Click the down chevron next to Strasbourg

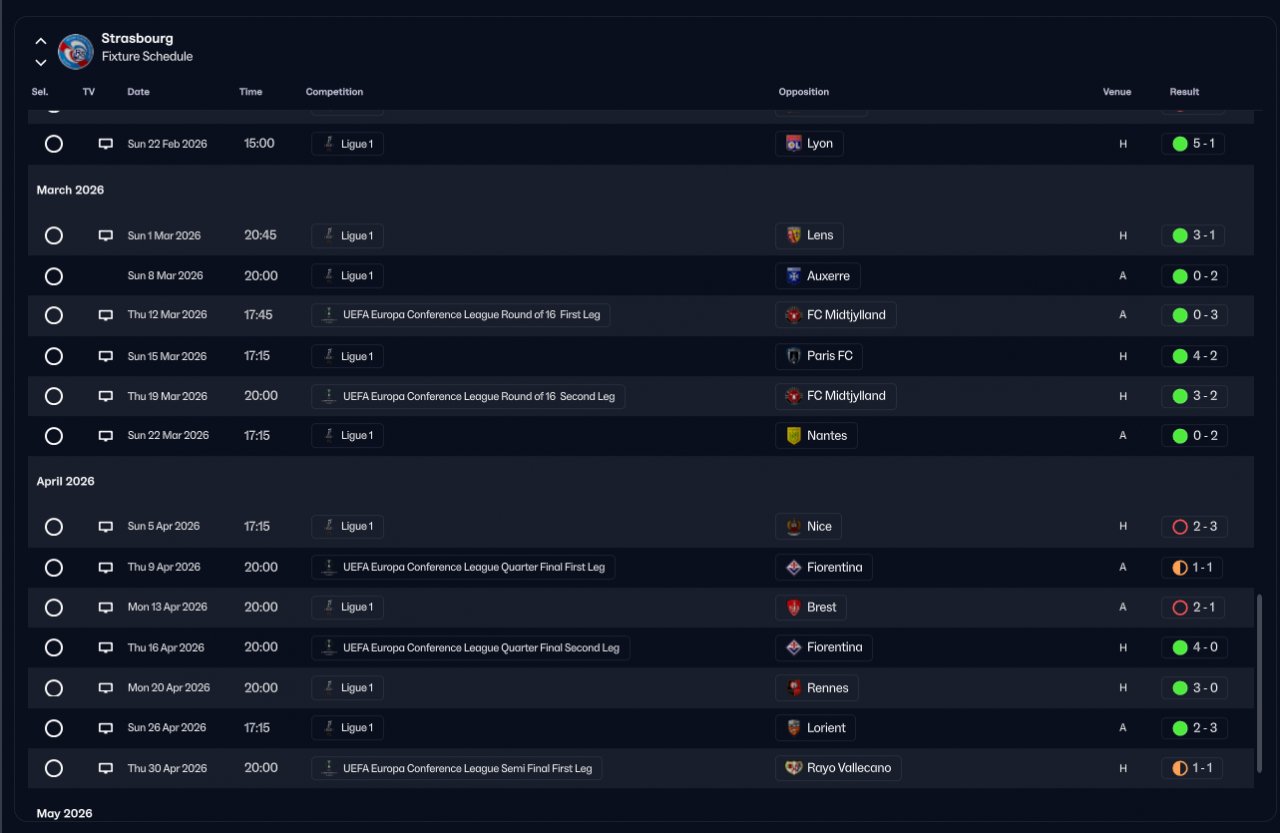[41, 62]
